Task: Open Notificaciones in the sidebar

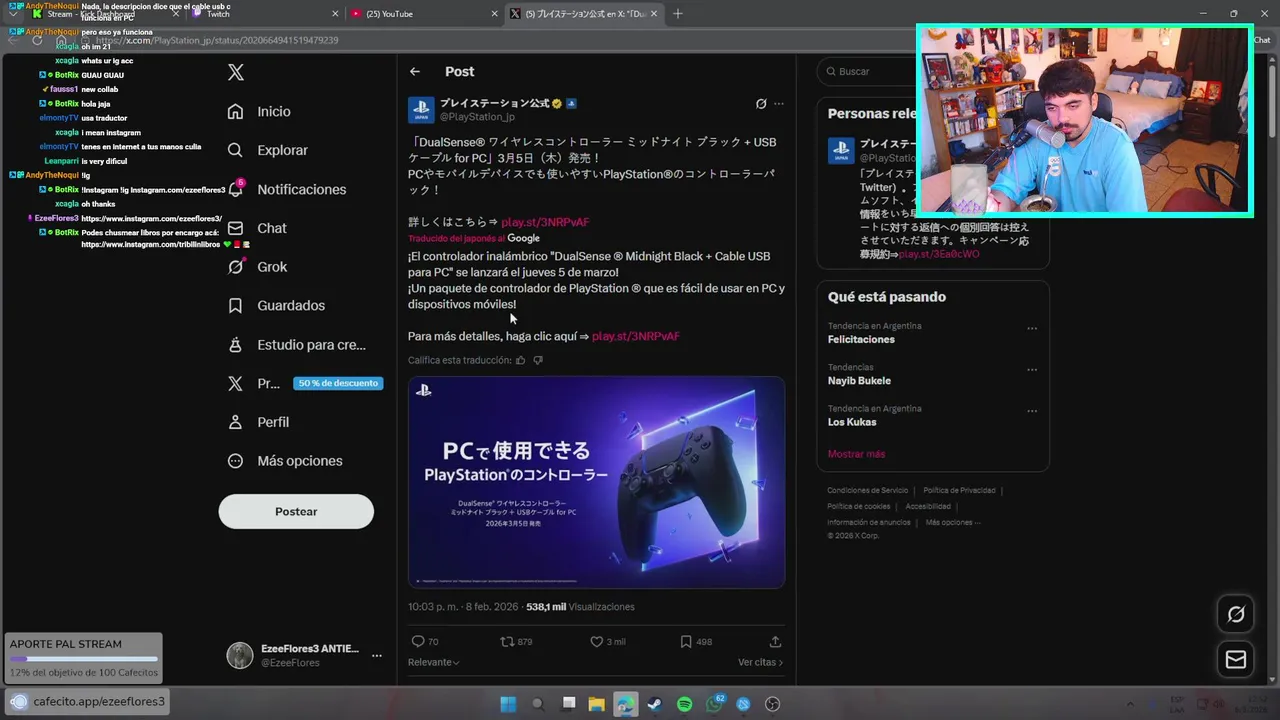Action: 301,189
